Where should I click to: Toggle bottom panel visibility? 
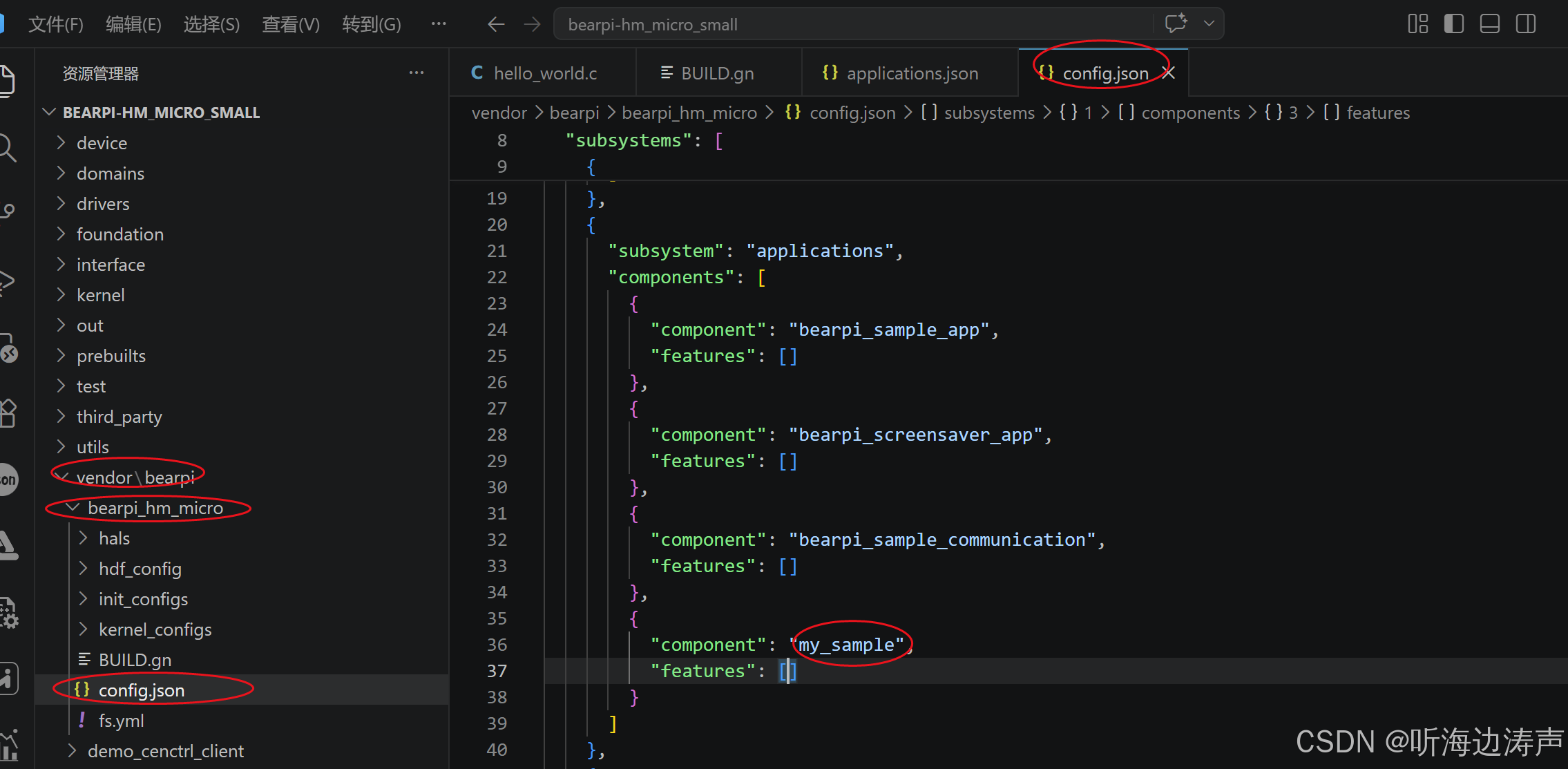(1490, 24)
